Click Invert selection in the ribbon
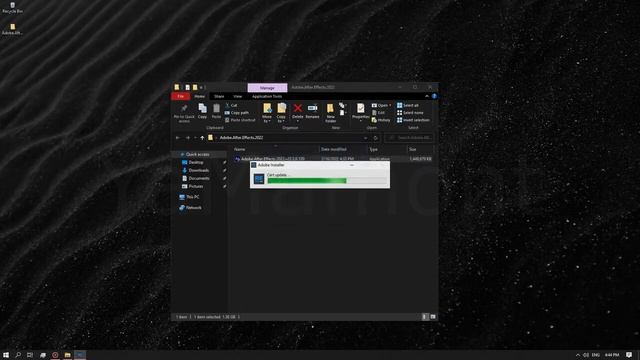 [413, 120]
